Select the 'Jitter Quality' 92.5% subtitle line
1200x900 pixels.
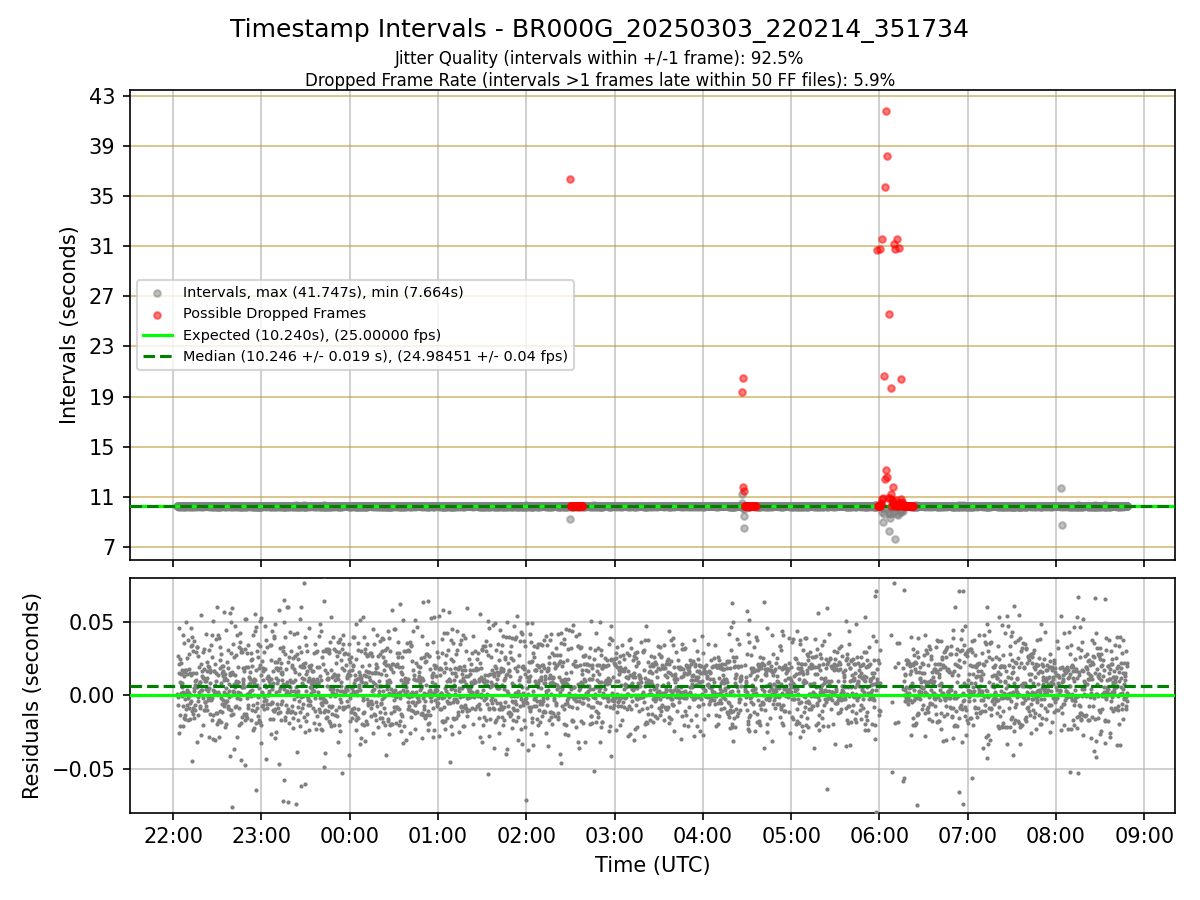click(599, 58)
